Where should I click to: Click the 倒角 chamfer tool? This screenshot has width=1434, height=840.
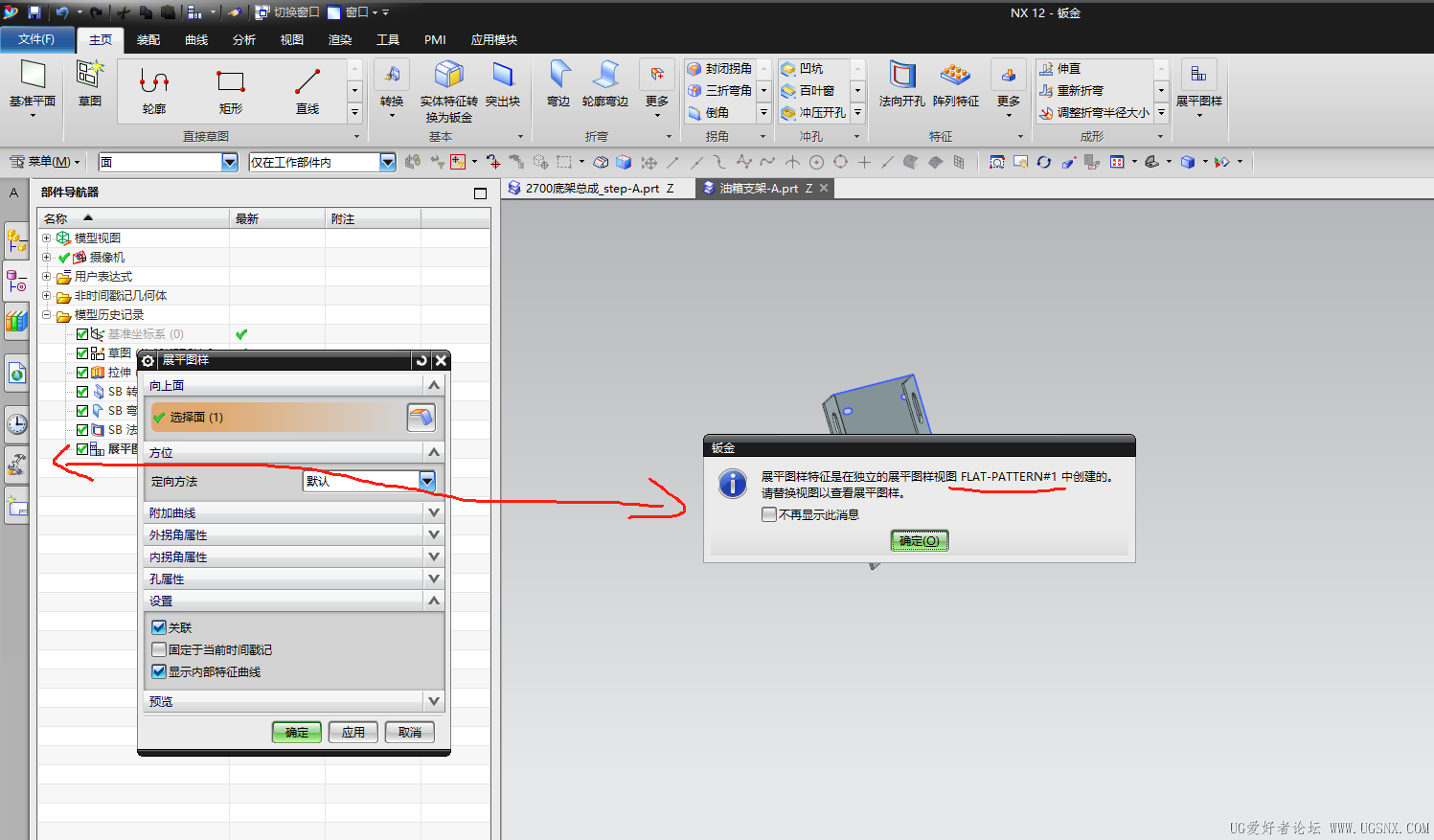pos(709,112)
